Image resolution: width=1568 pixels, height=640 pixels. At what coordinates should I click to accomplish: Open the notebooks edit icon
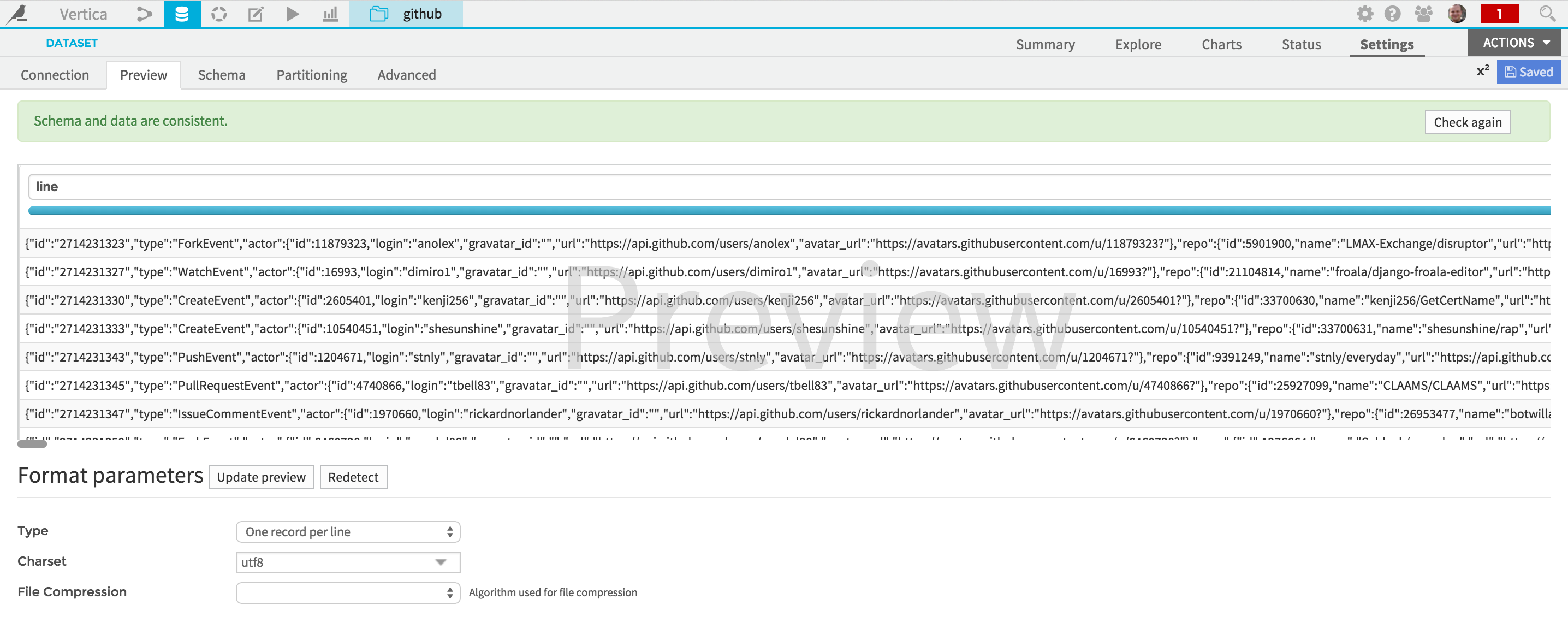point(256,14)
